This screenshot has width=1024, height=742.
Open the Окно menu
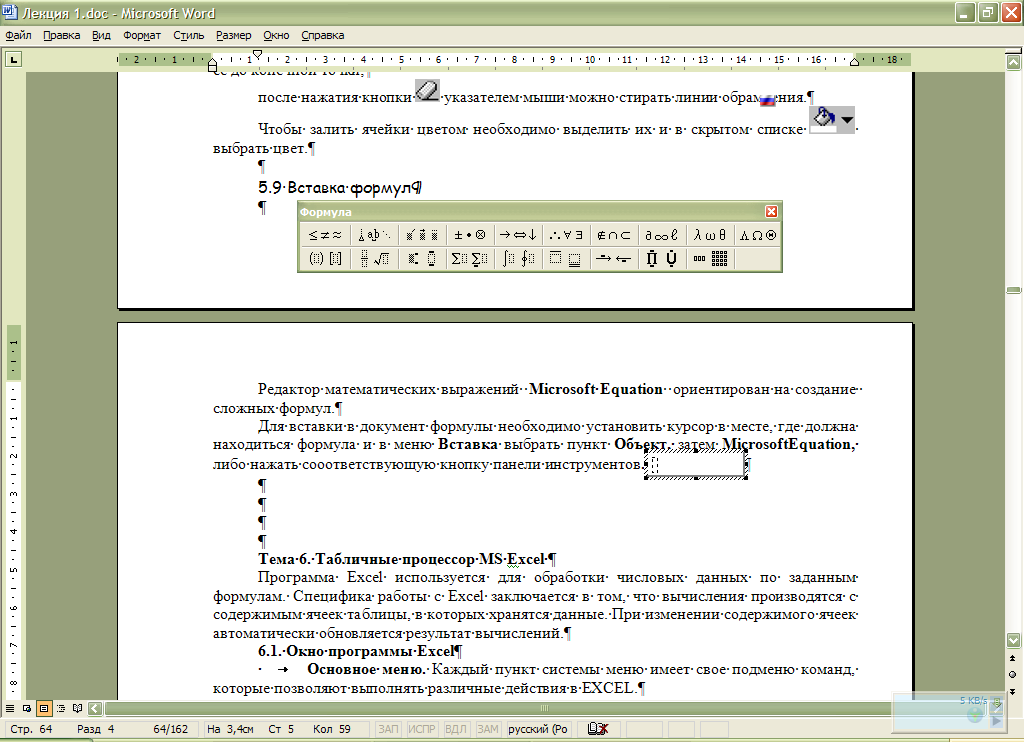pyautogui.click(x=276, y=35)
